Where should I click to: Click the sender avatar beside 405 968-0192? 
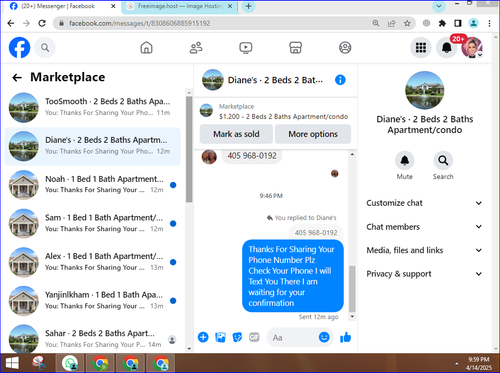209,156
